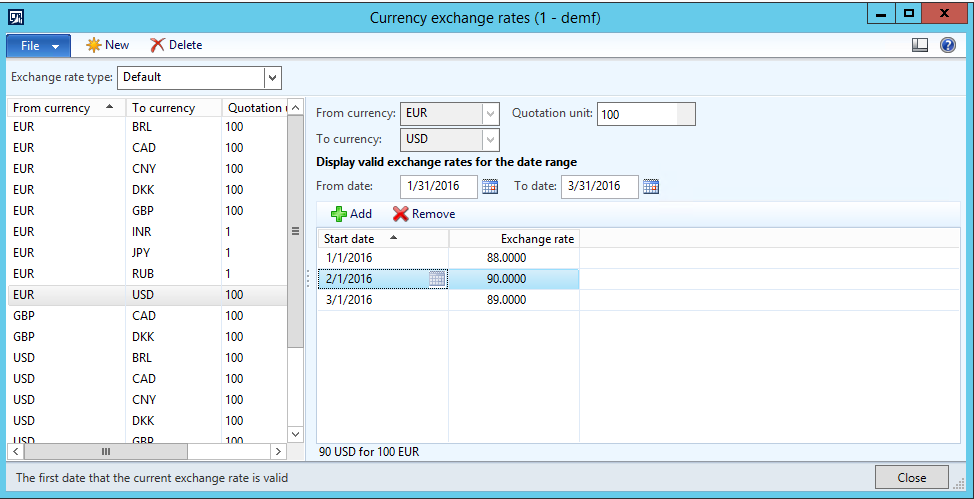Expand the Exchange rate type dropdown
974x499 pixels.
pyautogui.click(x=272, y=77)
